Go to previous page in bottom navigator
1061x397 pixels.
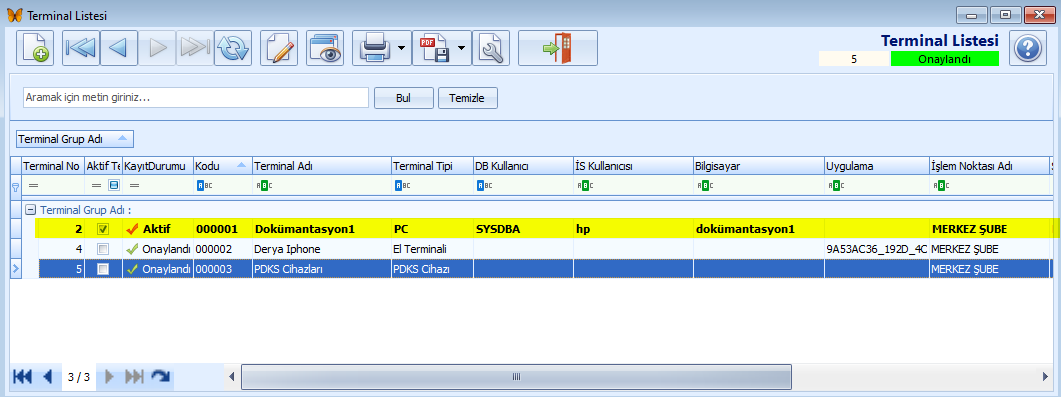47,377
